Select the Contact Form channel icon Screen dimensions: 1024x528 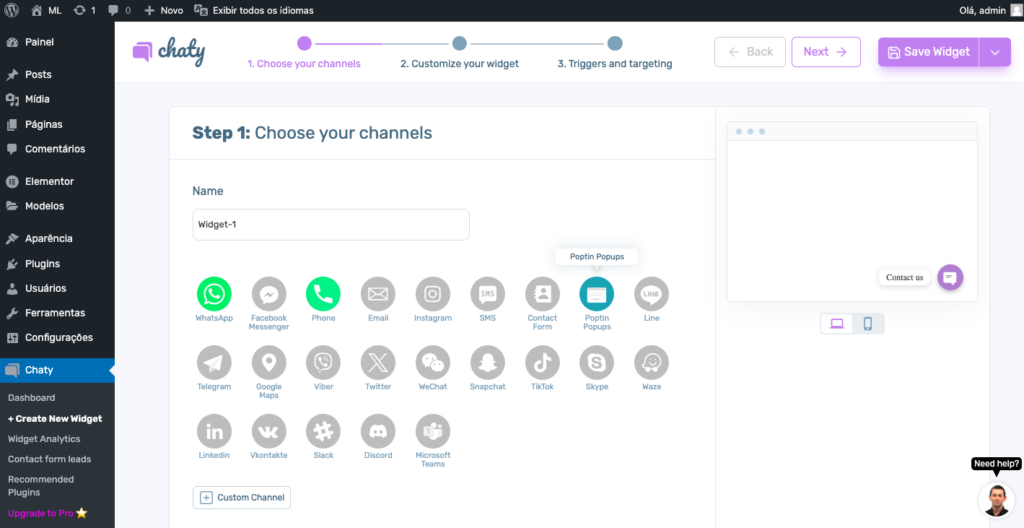tap(543, 294)
